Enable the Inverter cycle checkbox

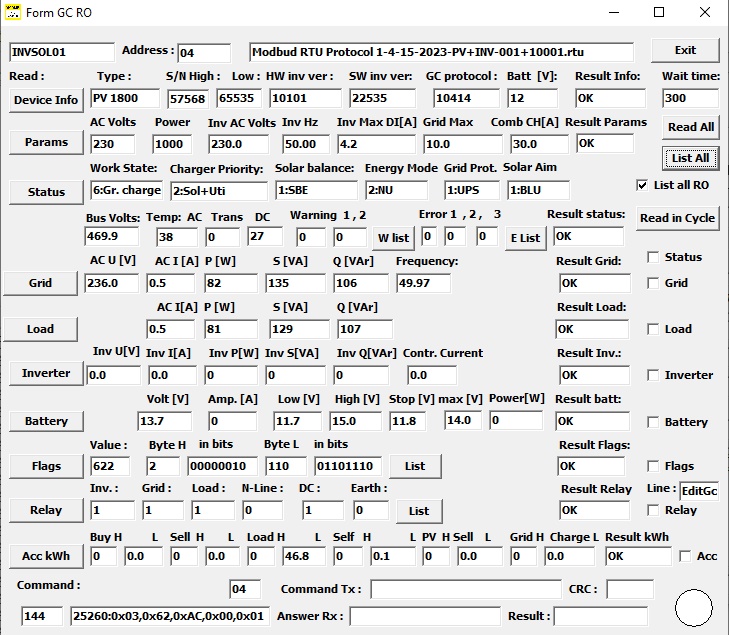(653, 375)
